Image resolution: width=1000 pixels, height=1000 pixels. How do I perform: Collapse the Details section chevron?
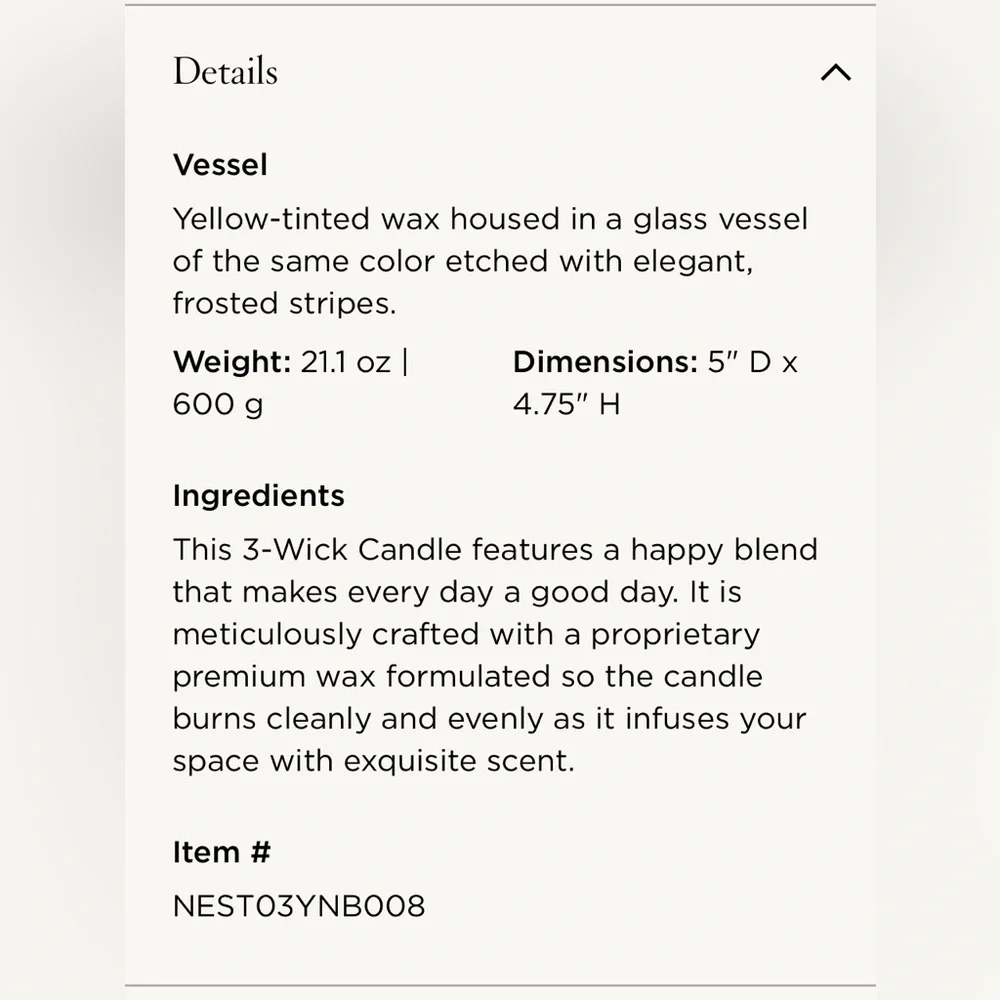[x=835, y=72]
